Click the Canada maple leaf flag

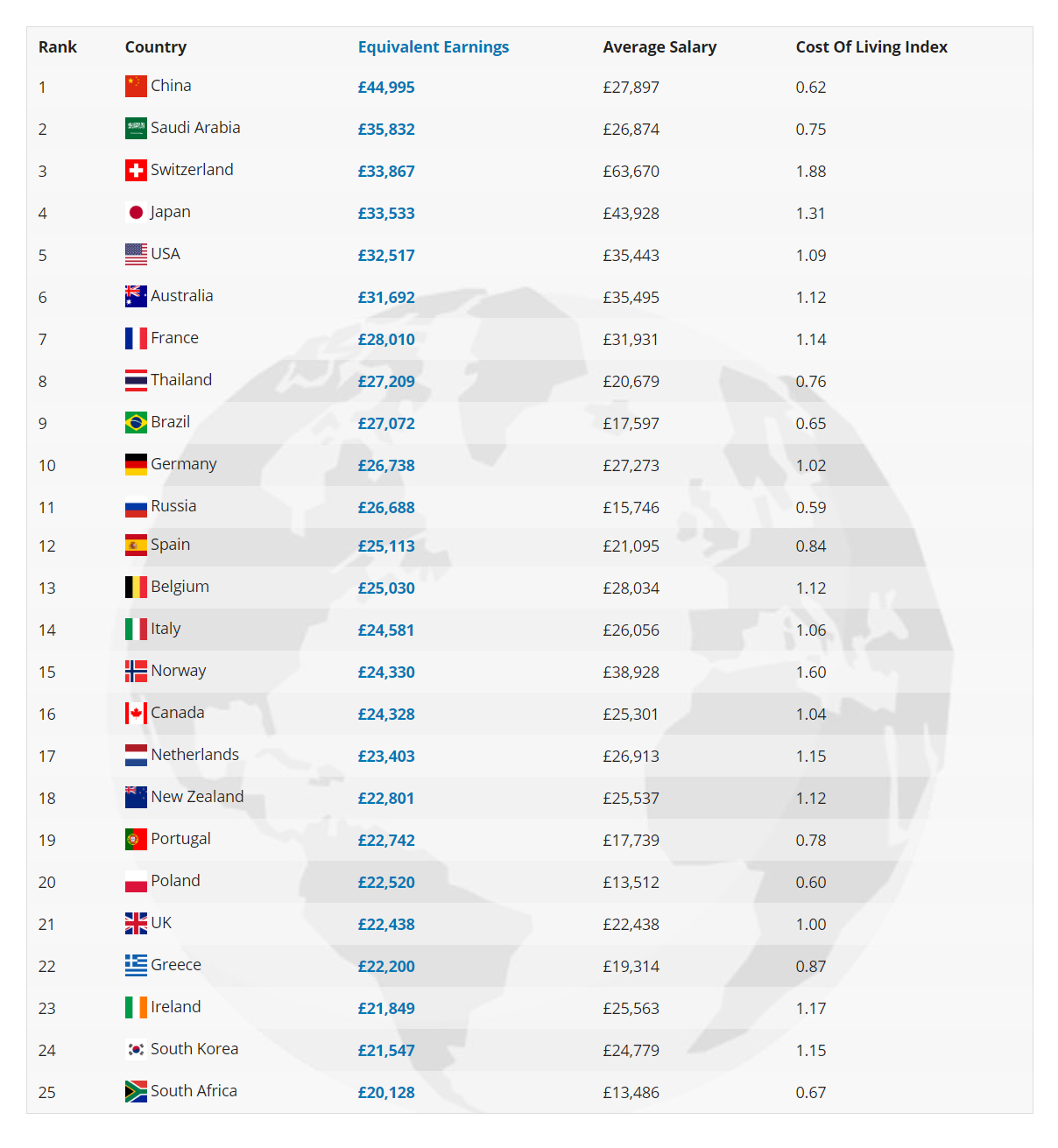pyautogui.click(x=136, y=713)
